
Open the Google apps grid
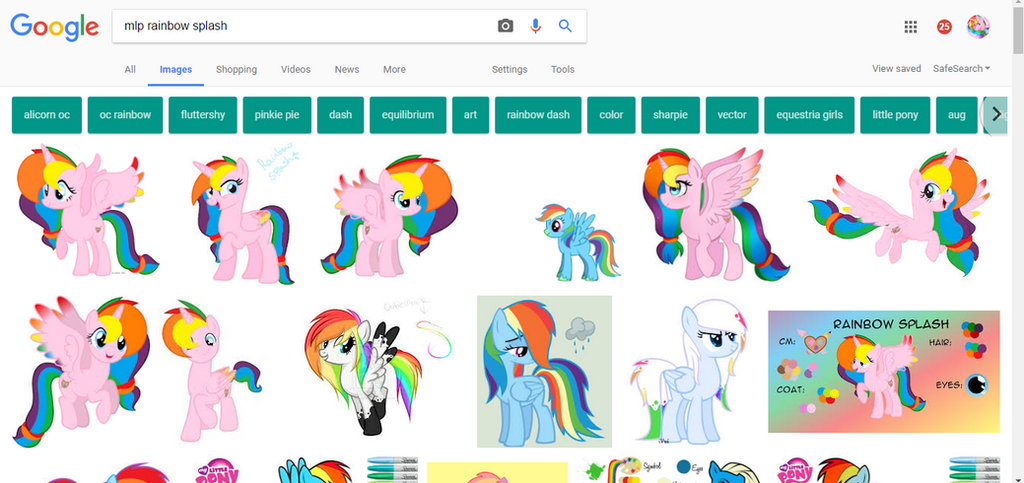(x=910, y=27)
